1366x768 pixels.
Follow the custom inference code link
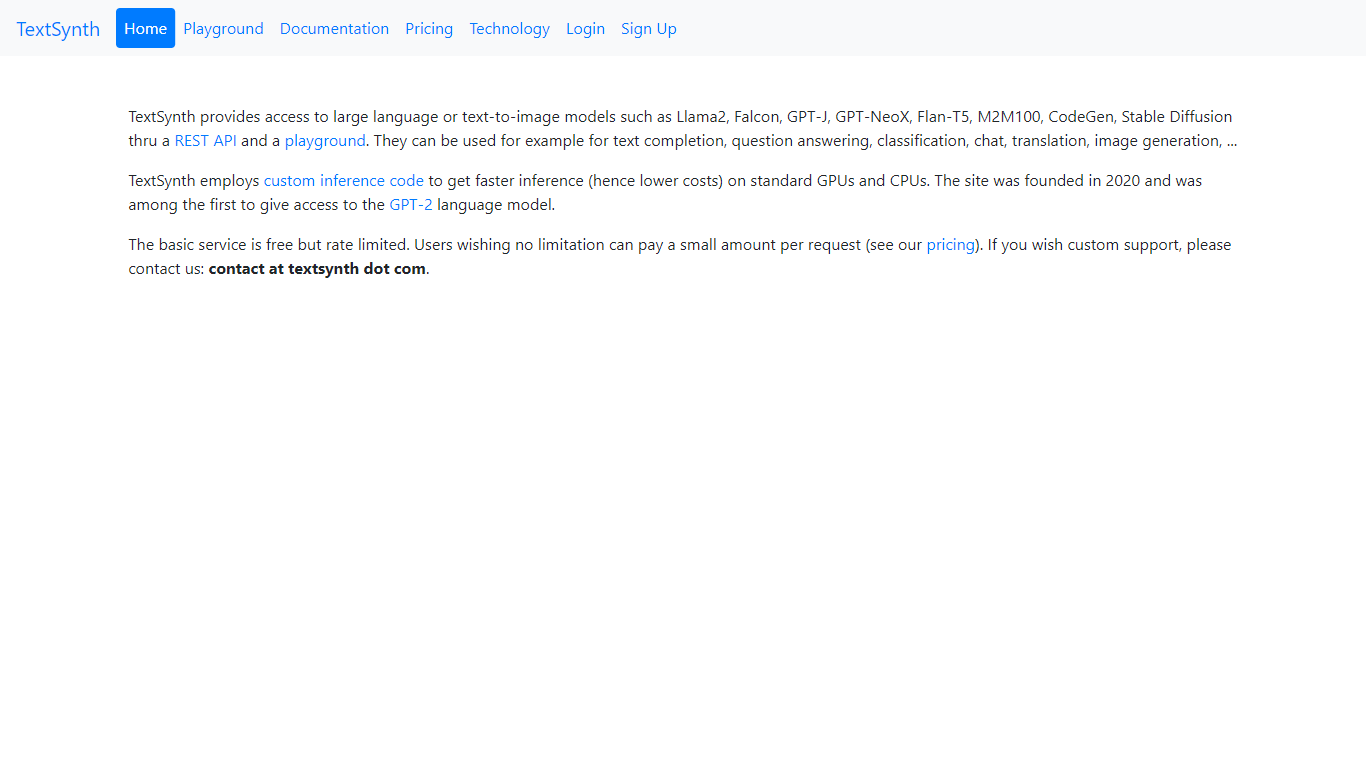(x=344, y=181)
